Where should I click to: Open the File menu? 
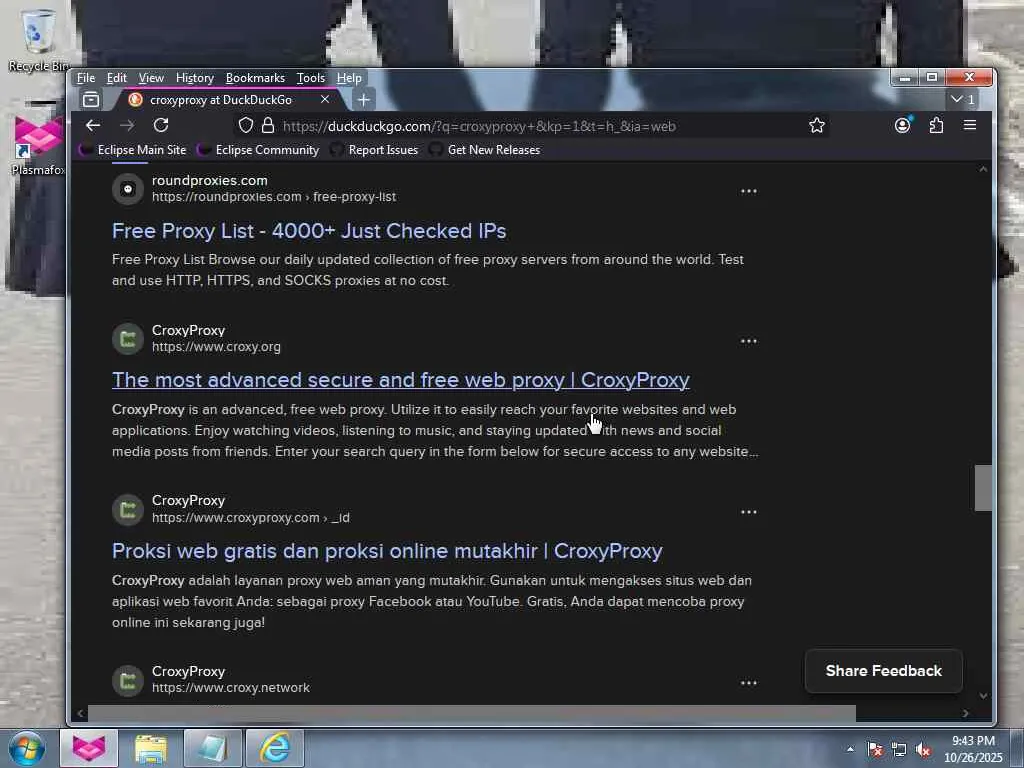pos(86,78)
